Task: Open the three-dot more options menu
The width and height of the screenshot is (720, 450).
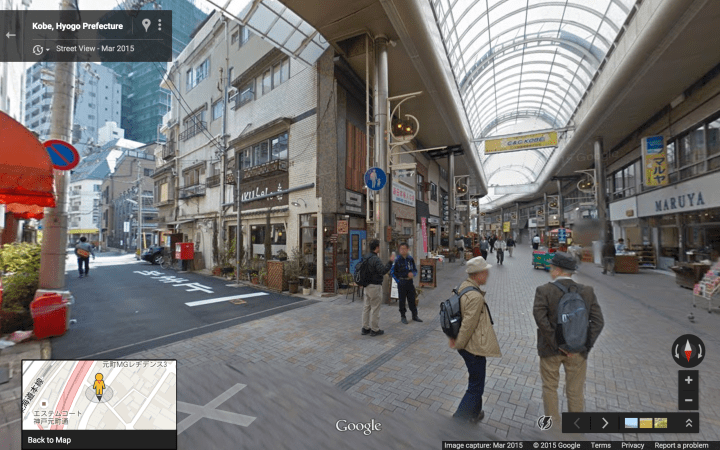Action: pos(160,25)
